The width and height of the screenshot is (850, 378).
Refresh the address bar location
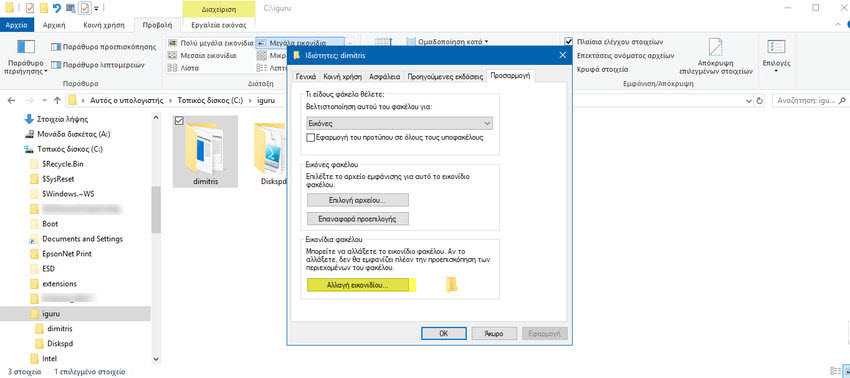pyautogui.click(x=759, y=101)
